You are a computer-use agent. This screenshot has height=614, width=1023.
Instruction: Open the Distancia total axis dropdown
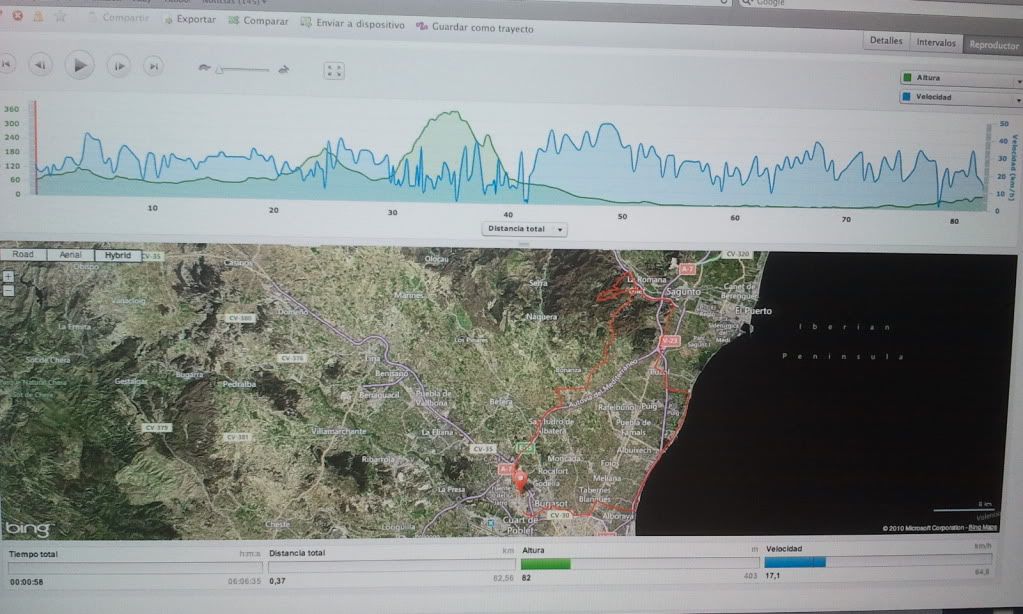(x=525, y=229)
